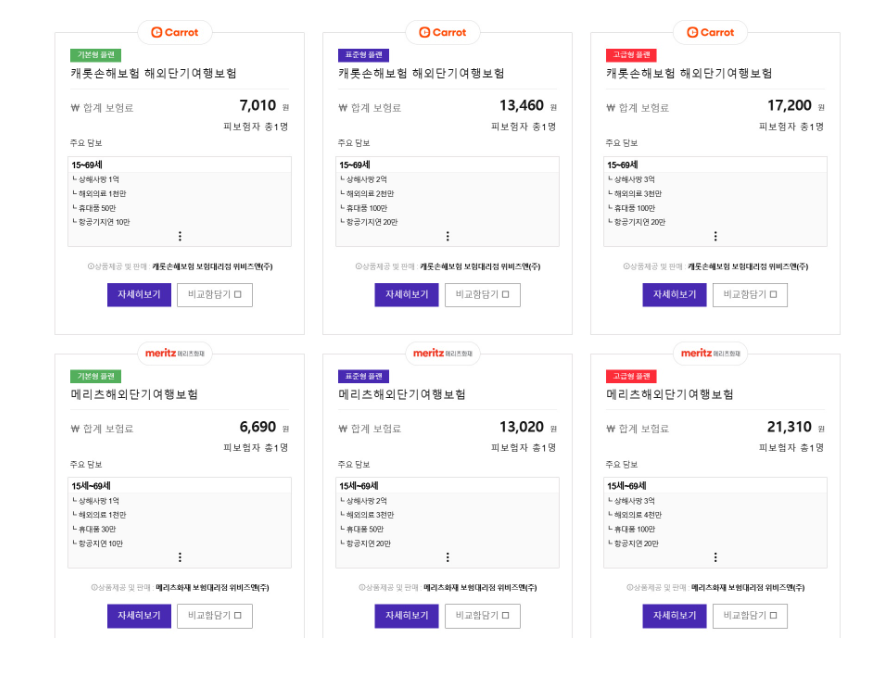This screenshot has height=673, width=894.
Task: Check 비교함담기 on the 기본형 Carrot plan
Action: point(214,295)
